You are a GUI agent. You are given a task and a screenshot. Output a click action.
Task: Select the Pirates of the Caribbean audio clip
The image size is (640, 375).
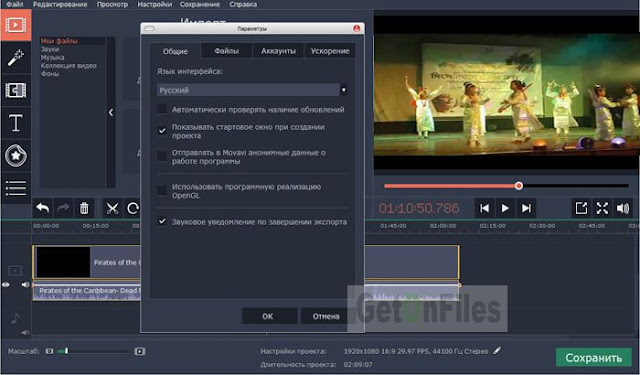pos(87,292)
